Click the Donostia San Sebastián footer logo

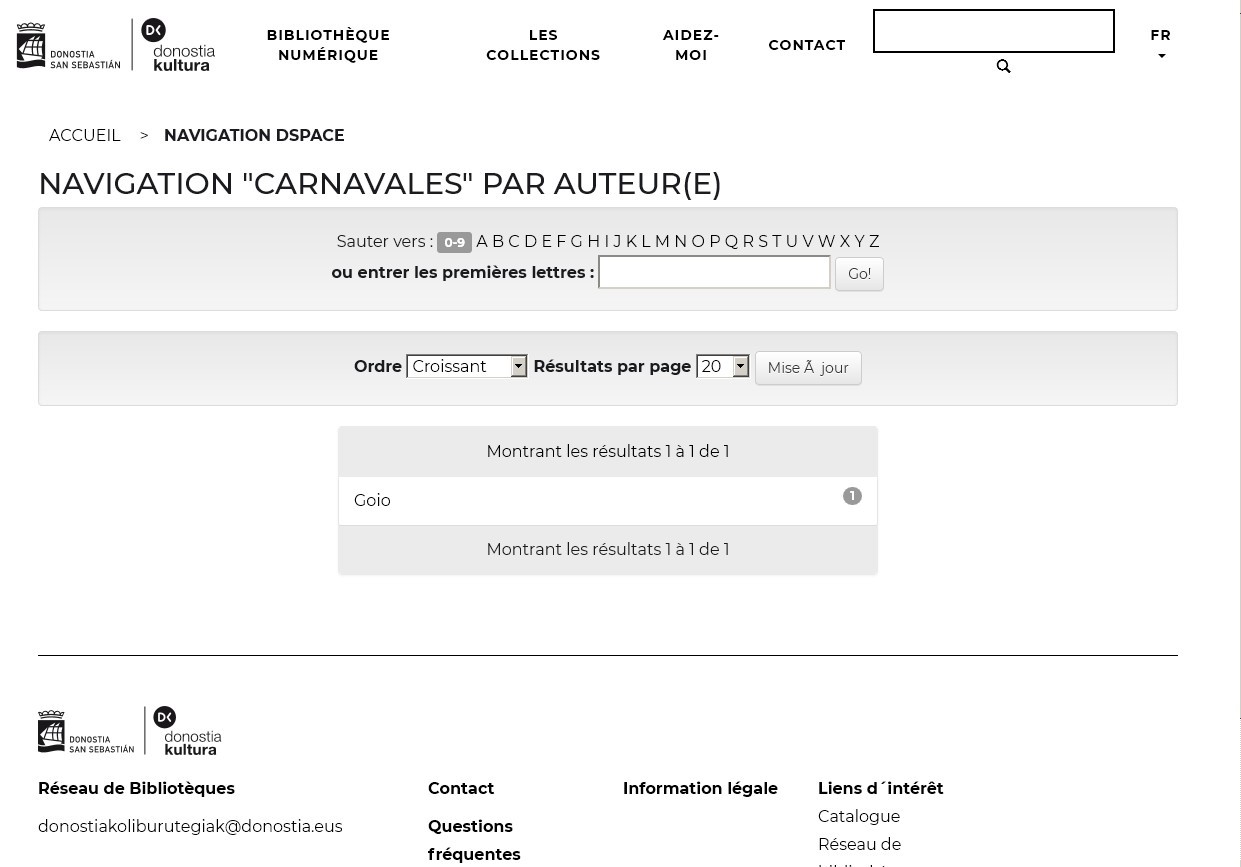(86, 731)
